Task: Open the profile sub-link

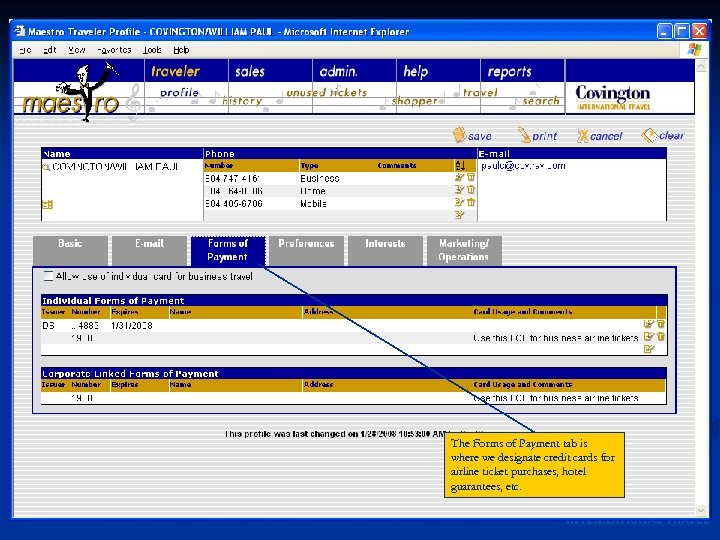Action: [x=179, y=92]
